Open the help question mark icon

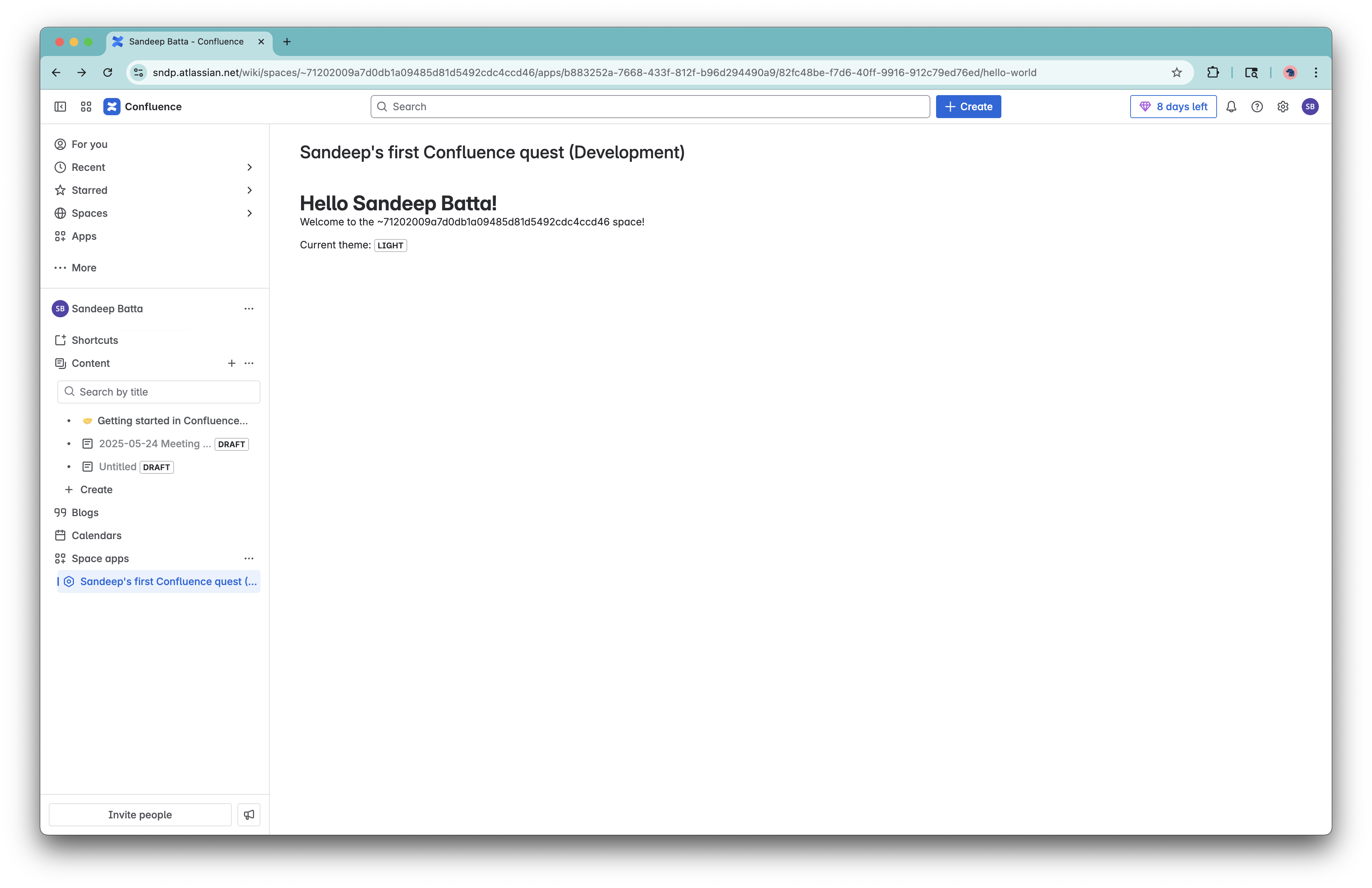(x=1257, y=107)
